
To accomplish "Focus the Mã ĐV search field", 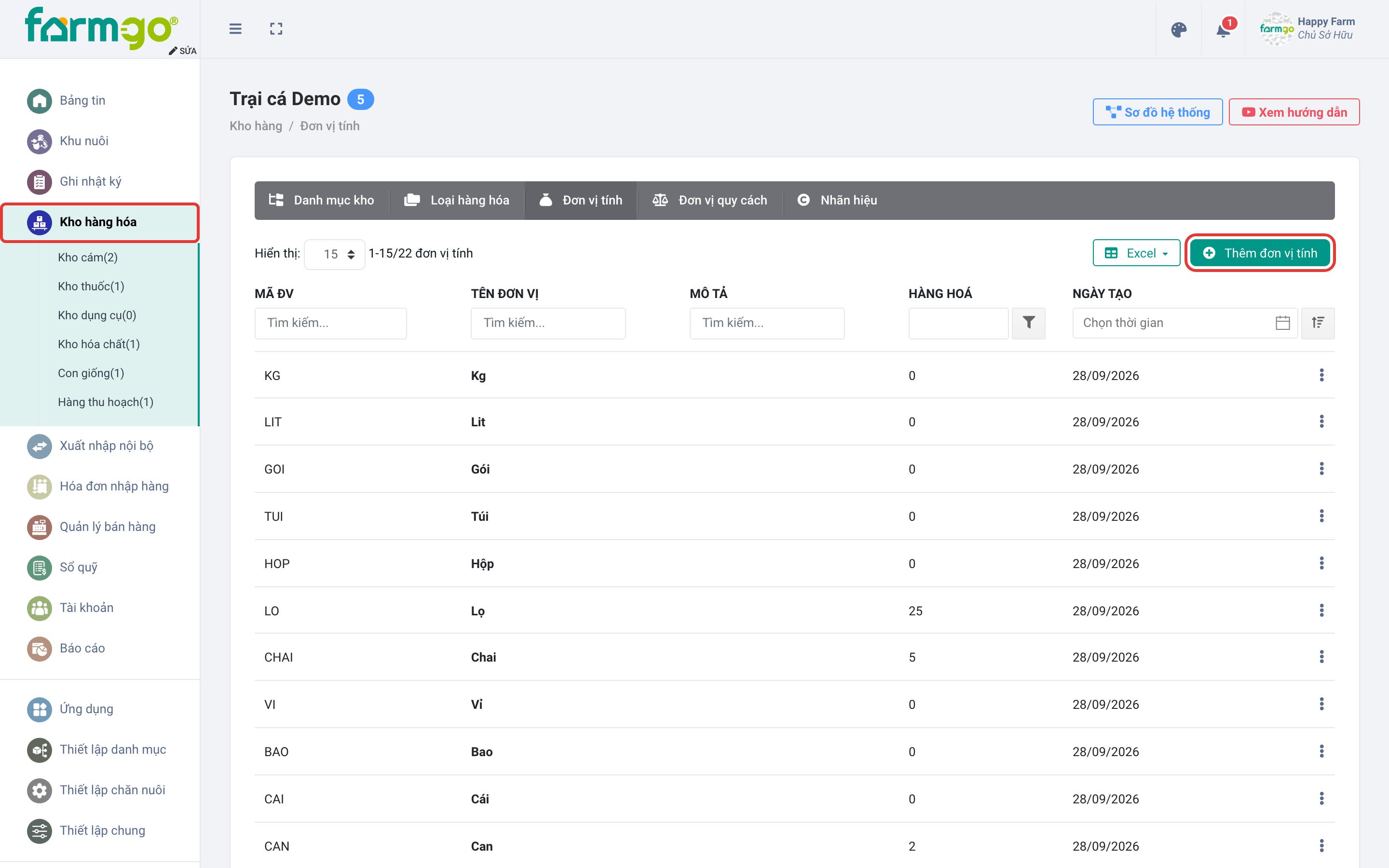I will 330,323.
